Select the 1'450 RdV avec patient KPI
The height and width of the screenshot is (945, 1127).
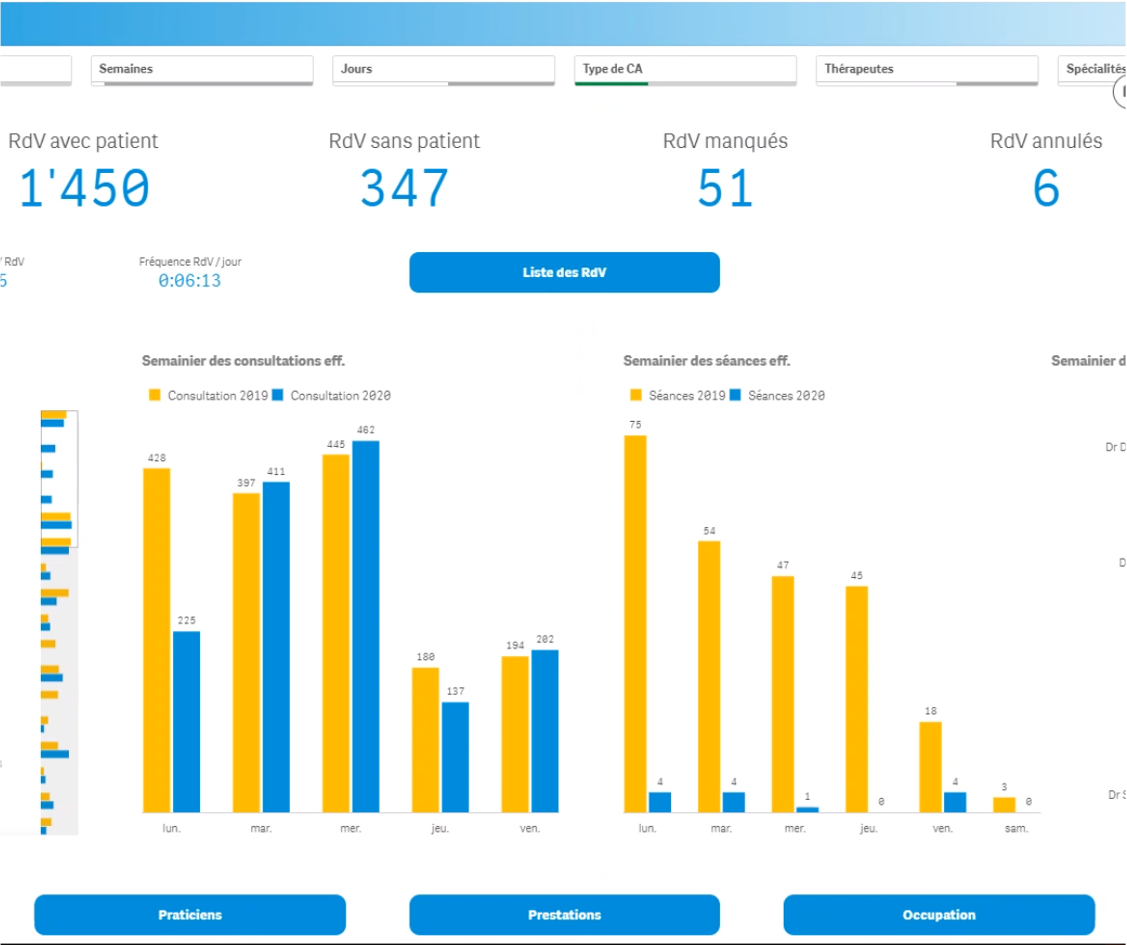coord(85,189)
